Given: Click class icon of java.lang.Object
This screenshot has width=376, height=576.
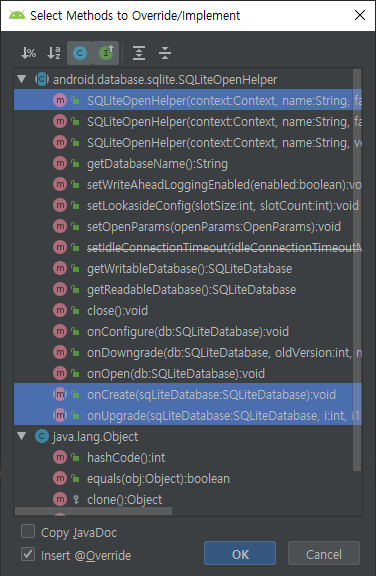Looking at the screenshot, I should [41, 436].
